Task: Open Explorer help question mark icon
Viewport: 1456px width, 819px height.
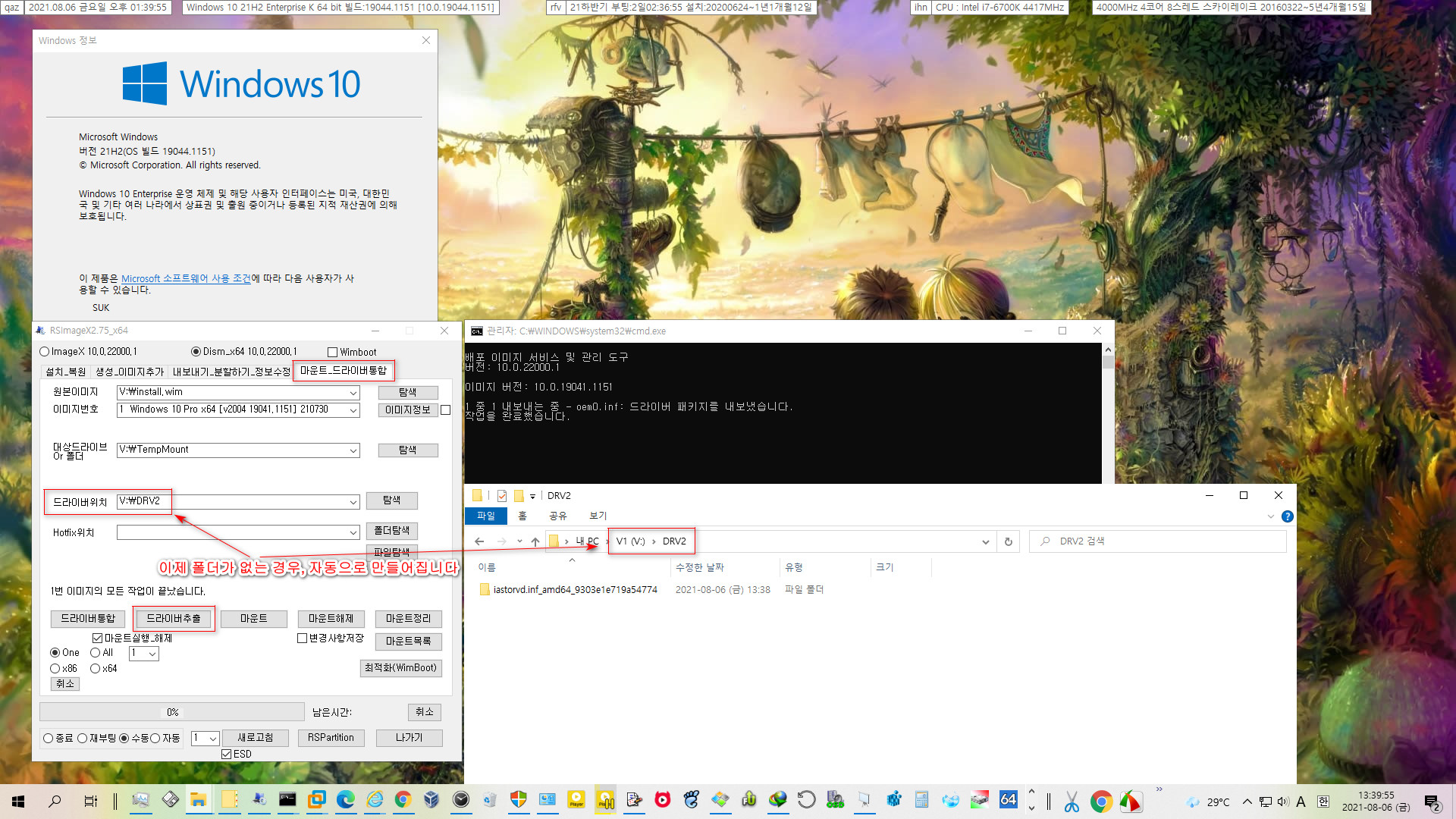Action: click(1287, 516)
